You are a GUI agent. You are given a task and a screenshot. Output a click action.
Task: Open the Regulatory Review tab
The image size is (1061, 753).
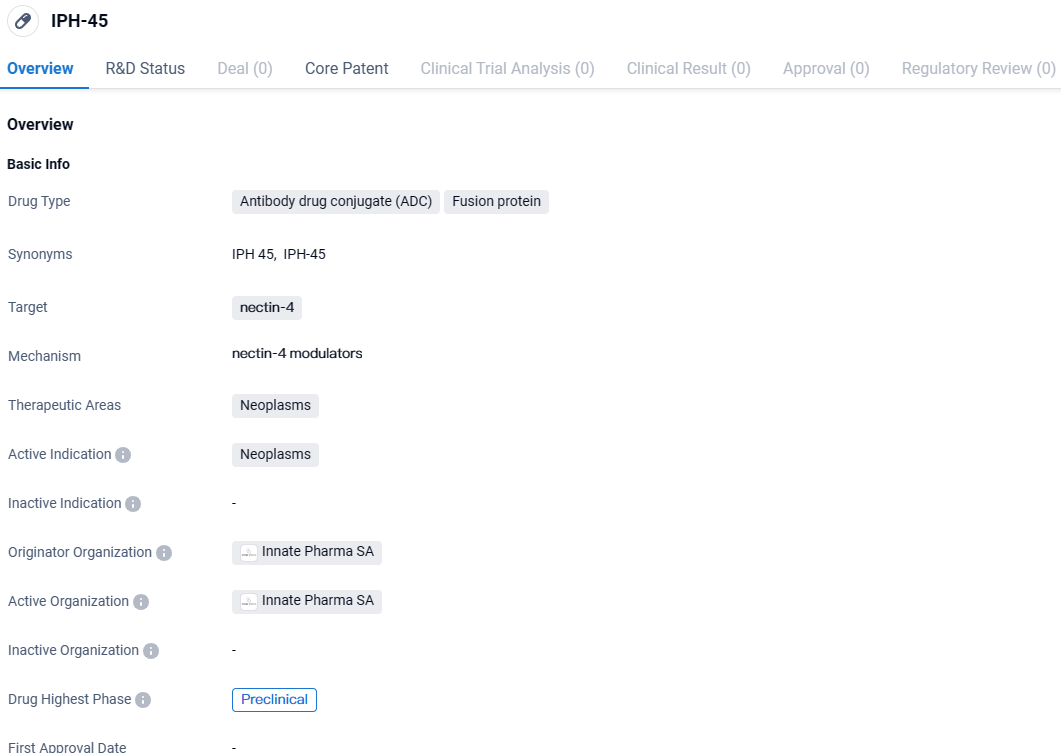tap(978, 68)
